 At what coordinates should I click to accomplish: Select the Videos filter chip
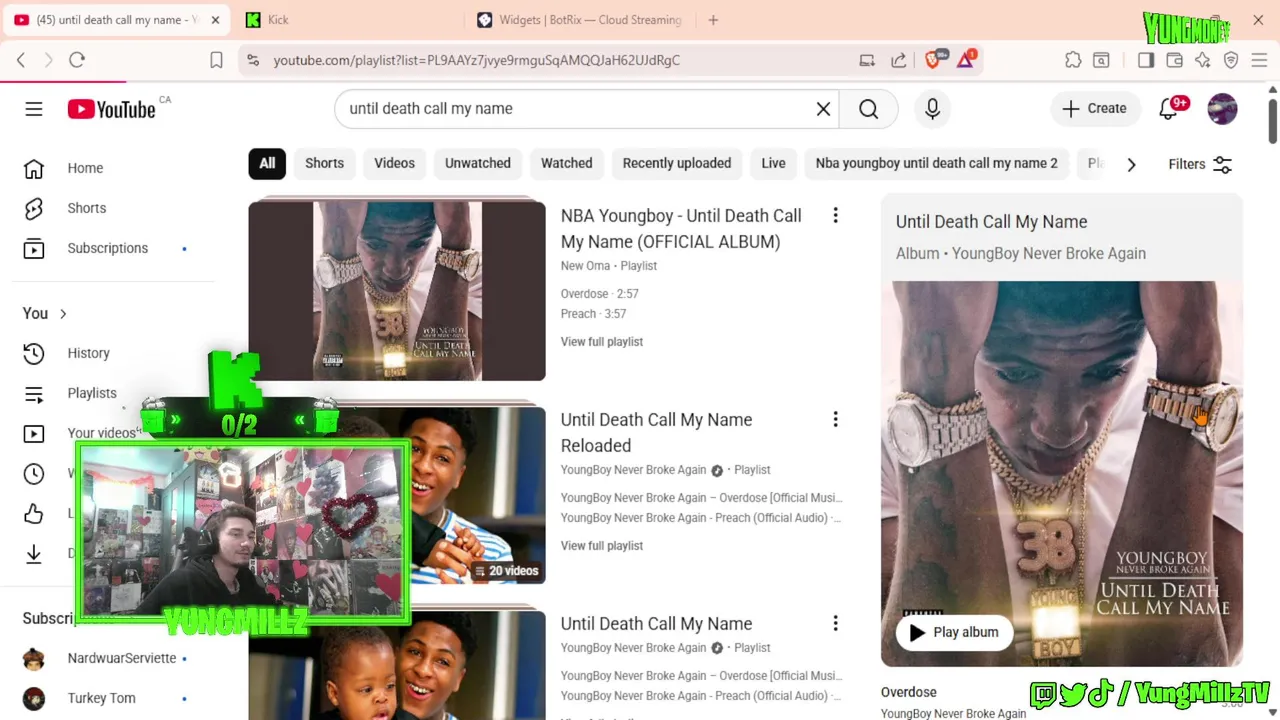coord(394,163)
